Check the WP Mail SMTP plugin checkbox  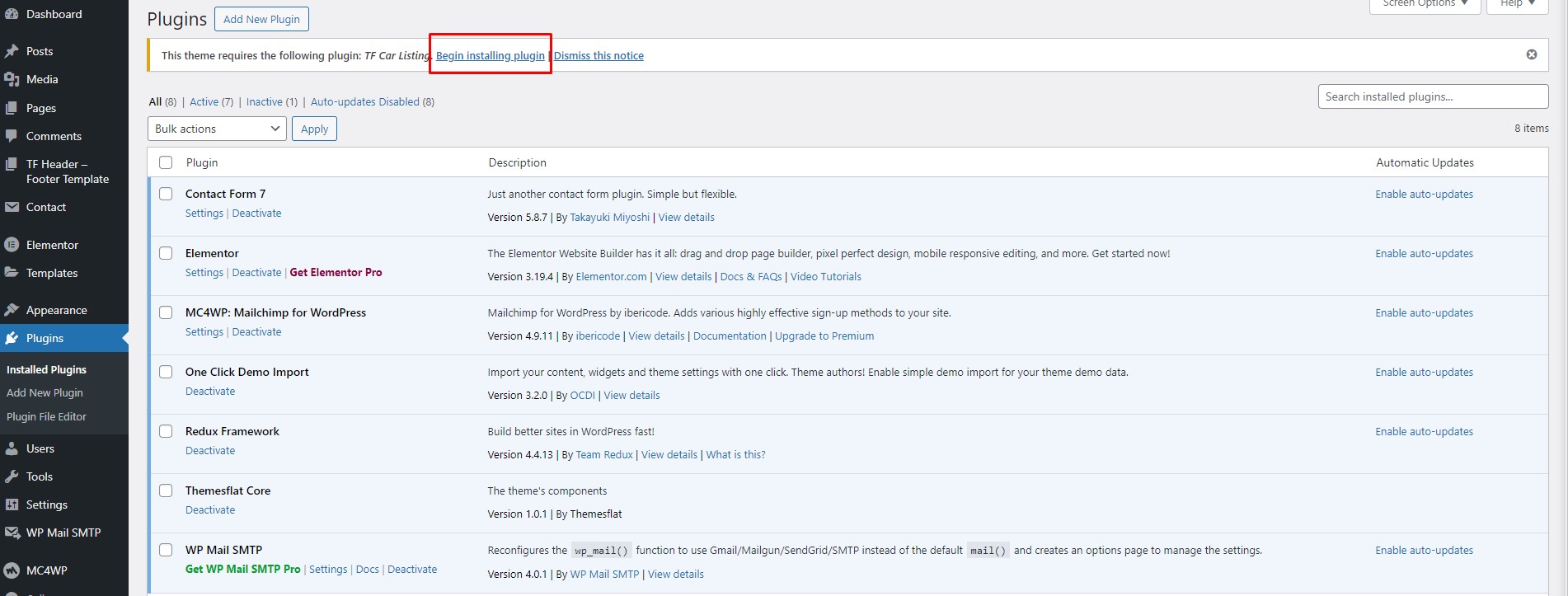pos(166,550)
